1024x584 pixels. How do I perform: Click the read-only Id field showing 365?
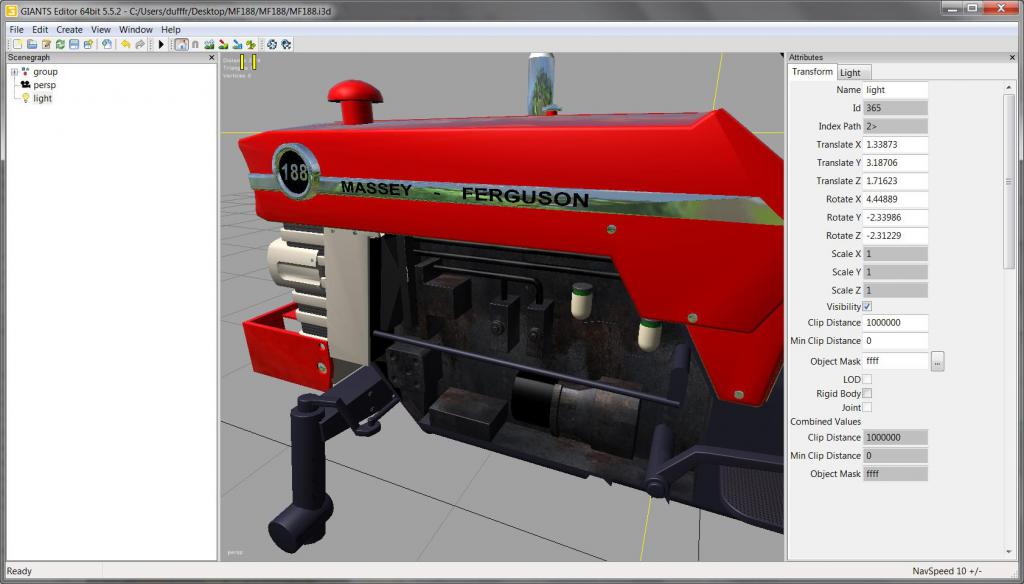895,108
